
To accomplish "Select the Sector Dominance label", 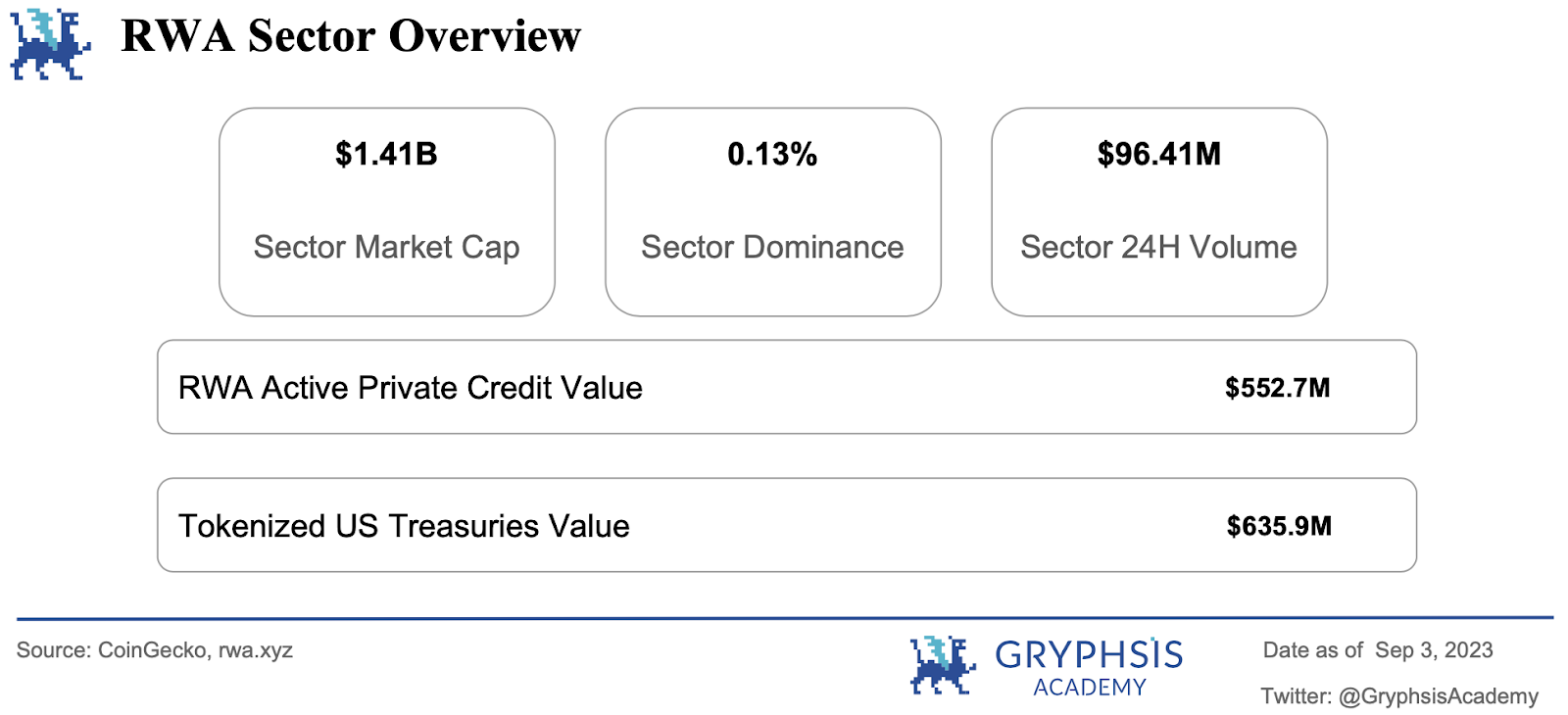I will (x=772, y=247).
